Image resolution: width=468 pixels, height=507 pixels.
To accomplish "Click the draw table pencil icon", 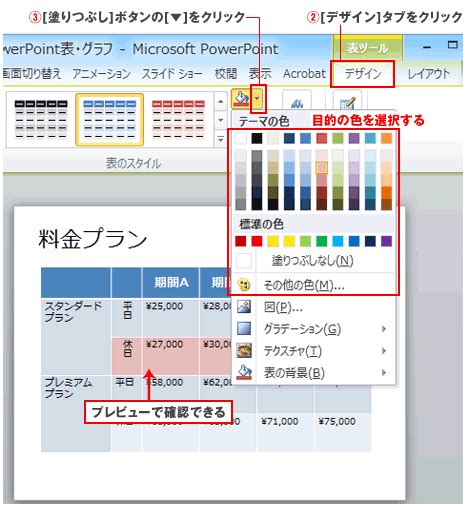I will click(347, 103).
